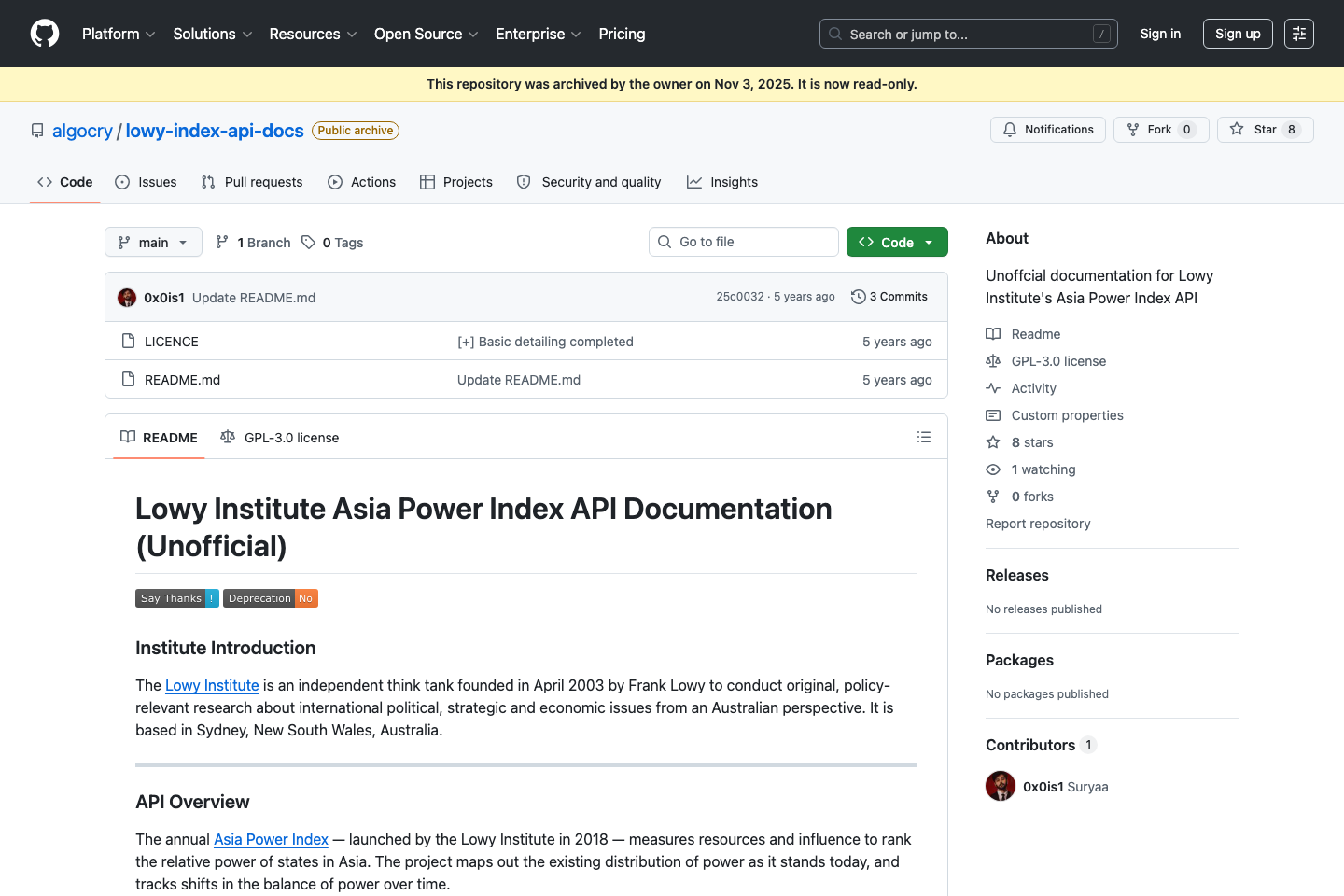1344x896 pixels.
Task: Open the command palette icon near Sign up
Action: pos(1298,33)
